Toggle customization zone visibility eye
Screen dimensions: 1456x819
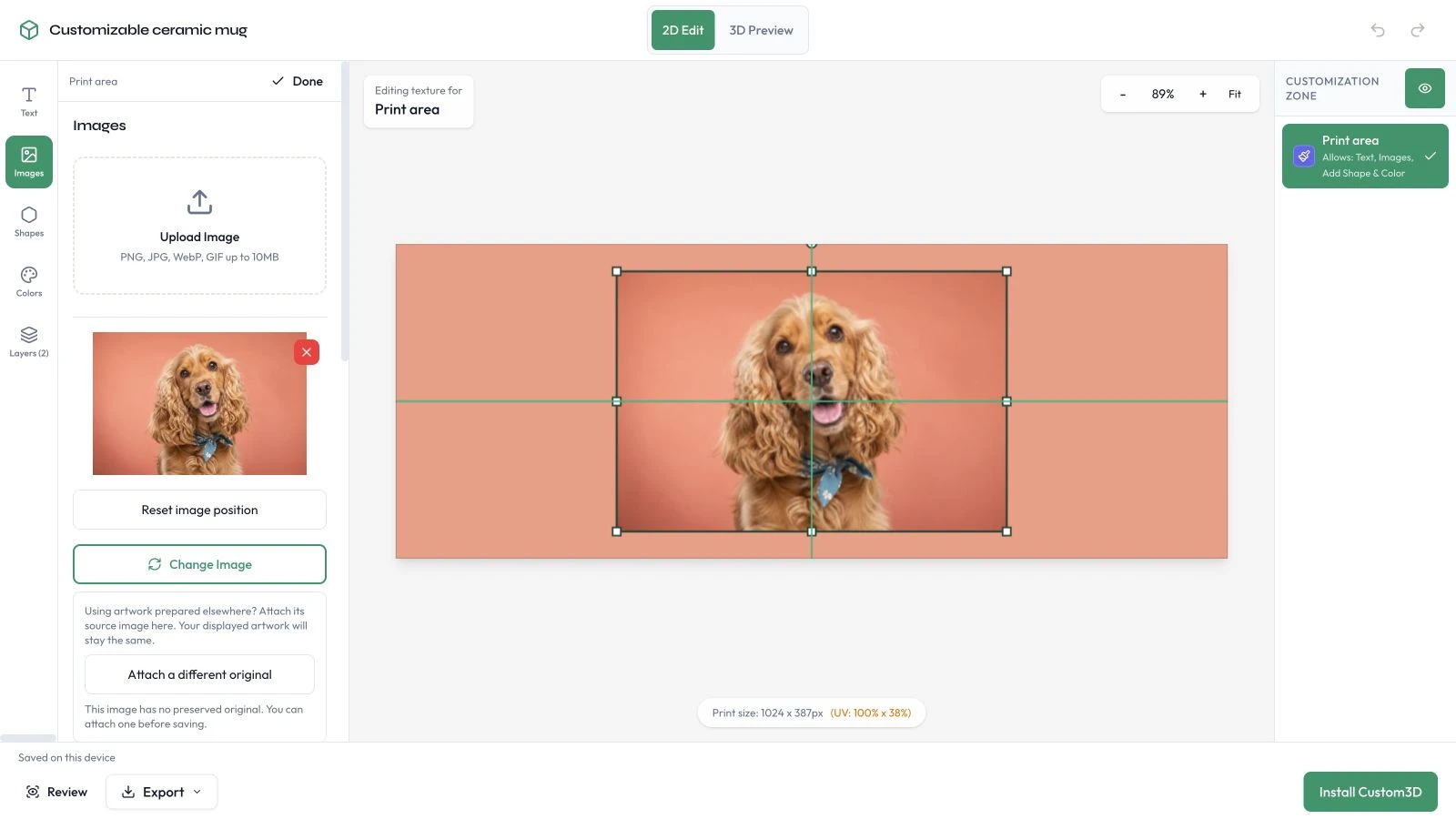point(1425,88)
